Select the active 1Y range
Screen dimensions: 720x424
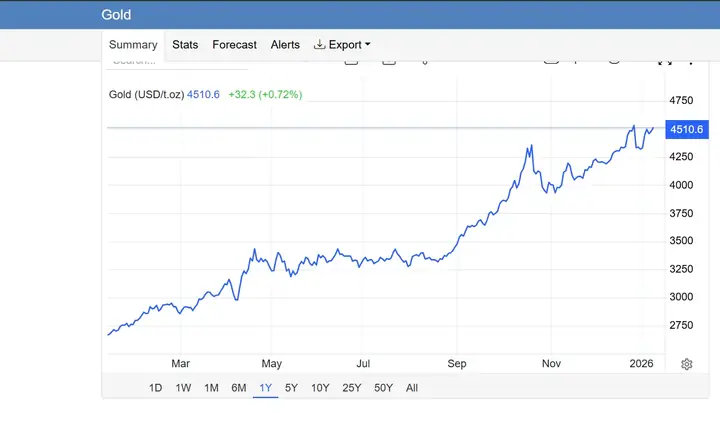click(x=265, y=388)
